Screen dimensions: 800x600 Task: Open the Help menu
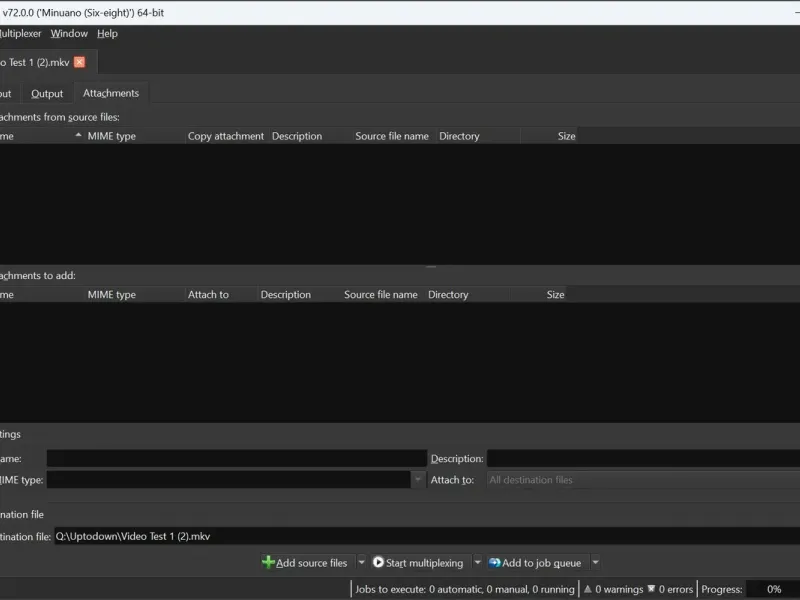(x=107, y=34)
